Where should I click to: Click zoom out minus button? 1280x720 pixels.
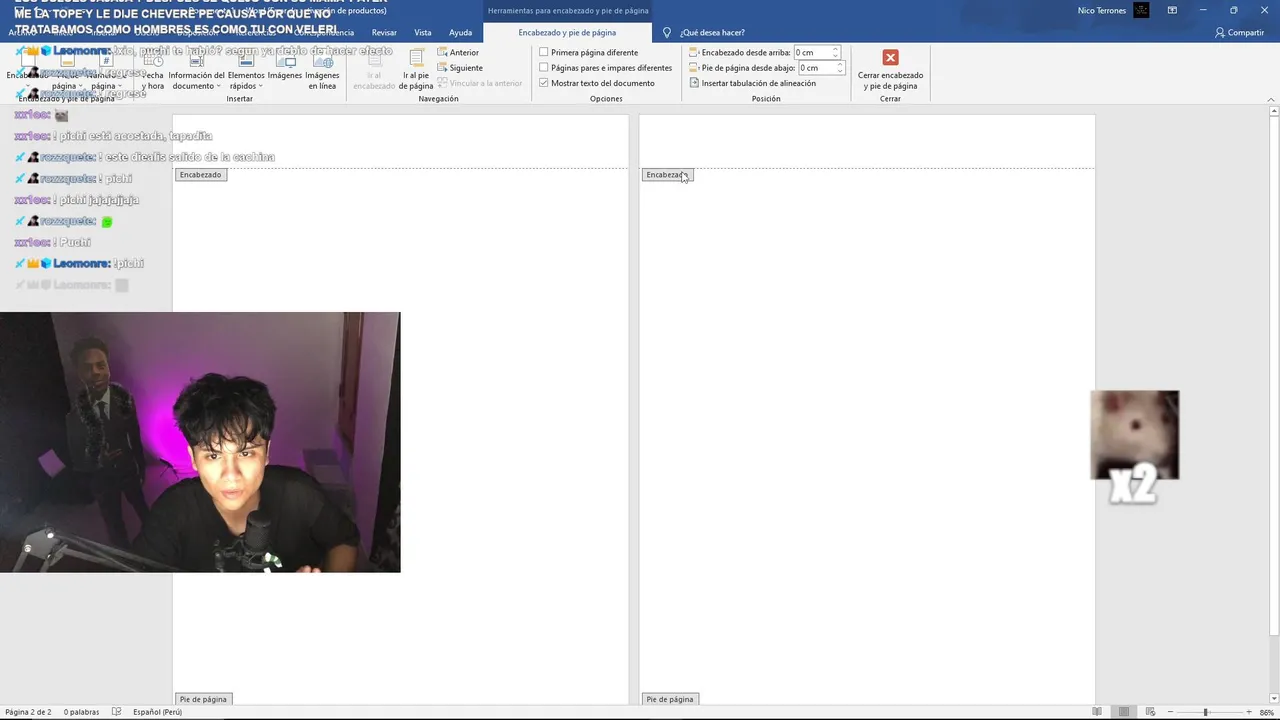pyautogui.click(x=1169, y=712)
